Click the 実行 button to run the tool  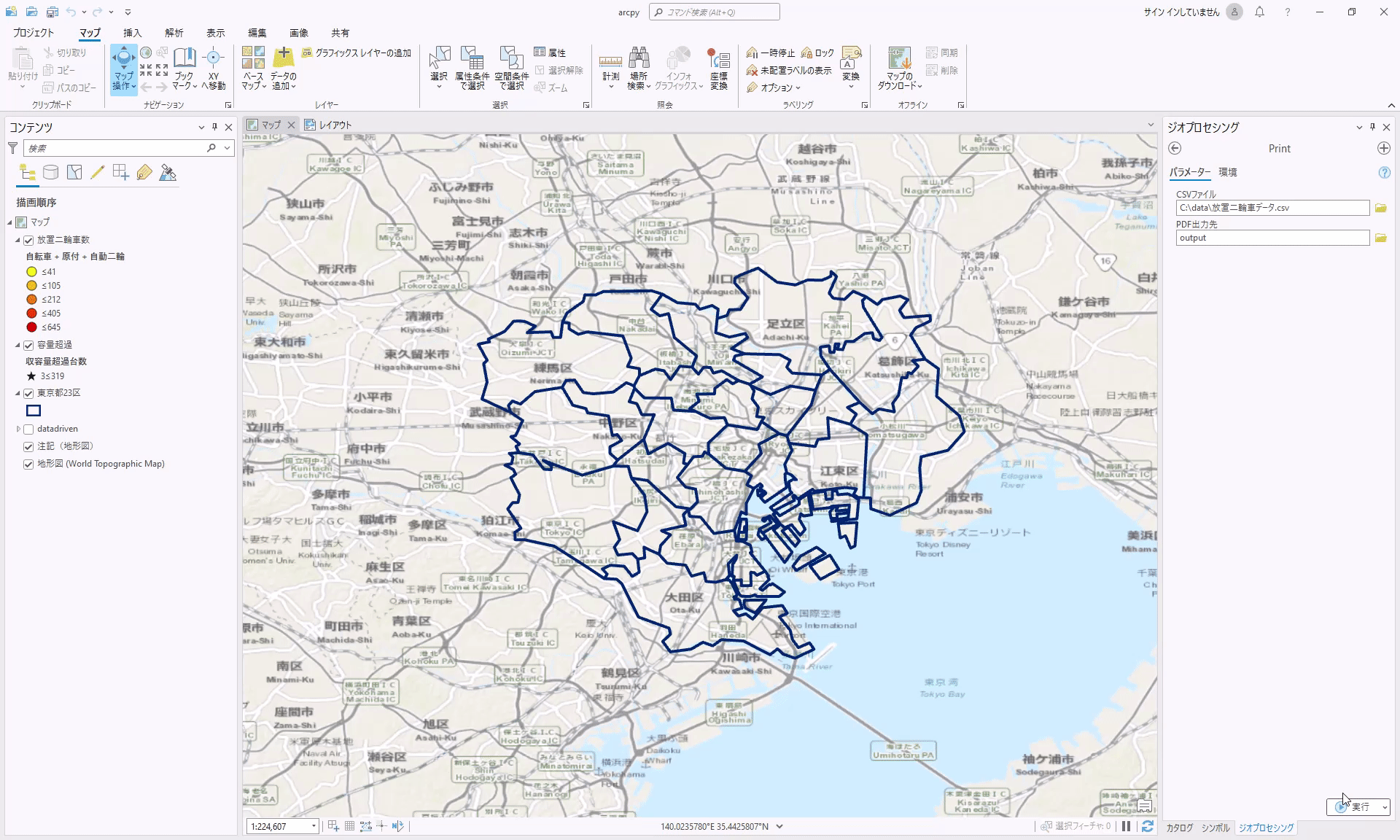[1355, 807]
